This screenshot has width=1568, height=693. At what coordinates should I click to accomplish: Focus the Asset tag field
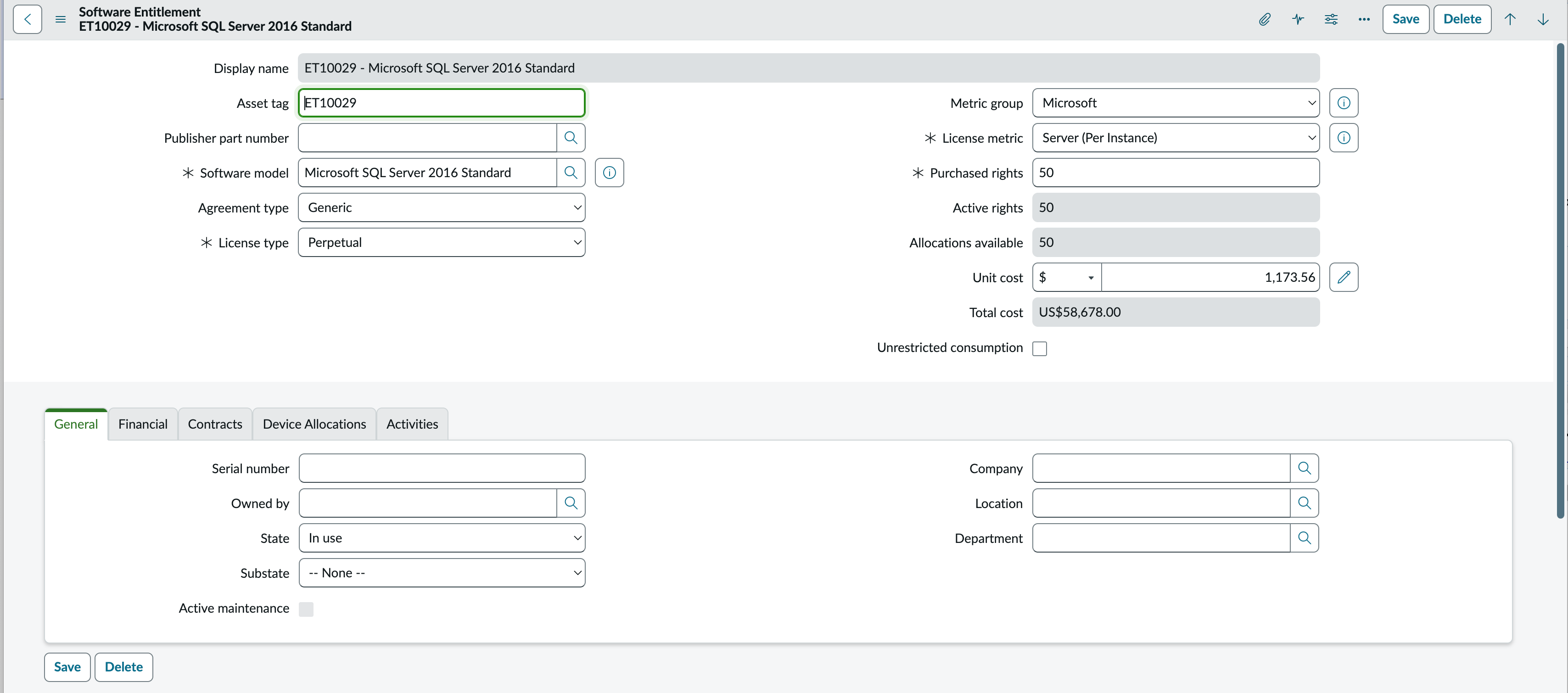tap(441, 103)
